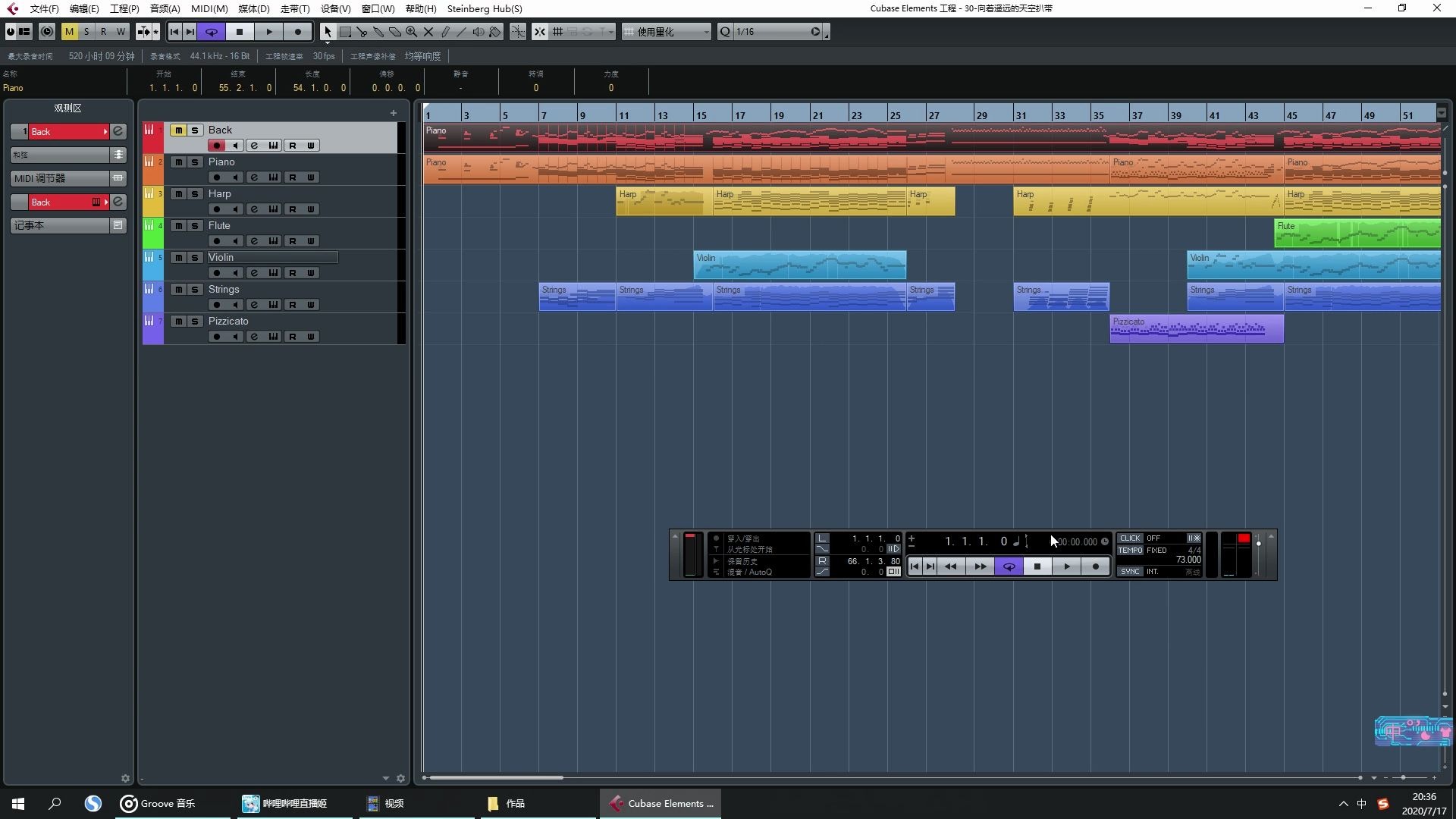Open the inspector Back track name dropdown
This screenshot has width=1456, height=819.
point(105,132)
